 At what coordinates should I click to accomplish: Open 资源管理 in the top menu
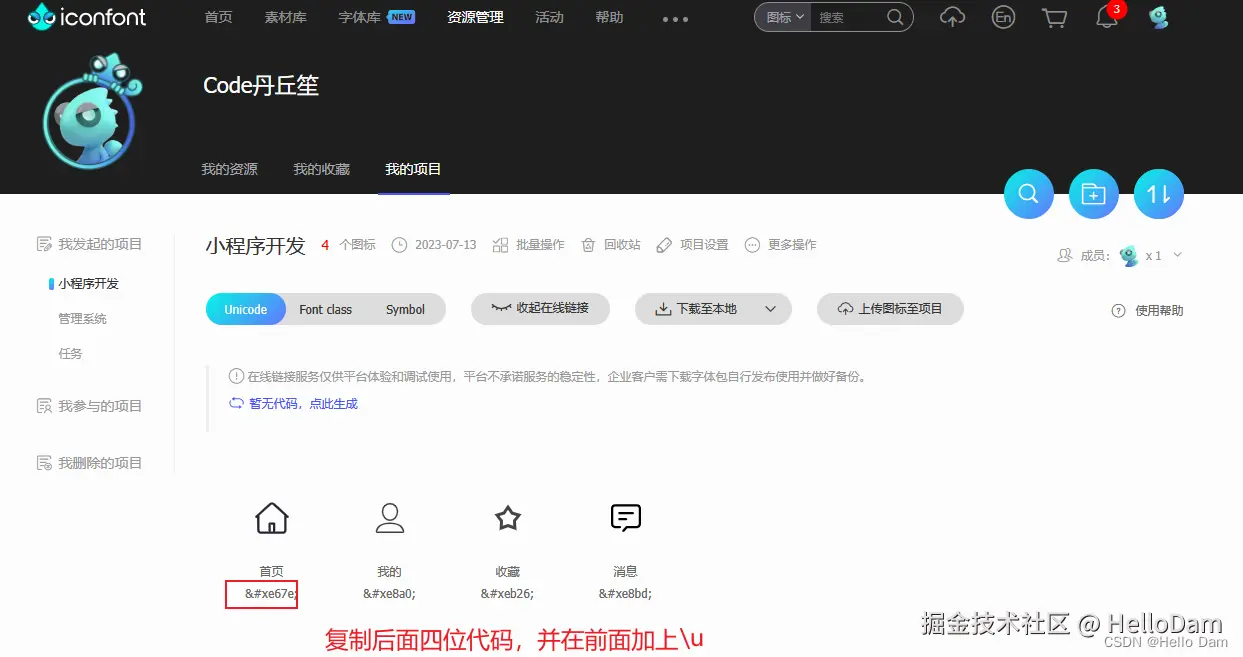point(475,17)
